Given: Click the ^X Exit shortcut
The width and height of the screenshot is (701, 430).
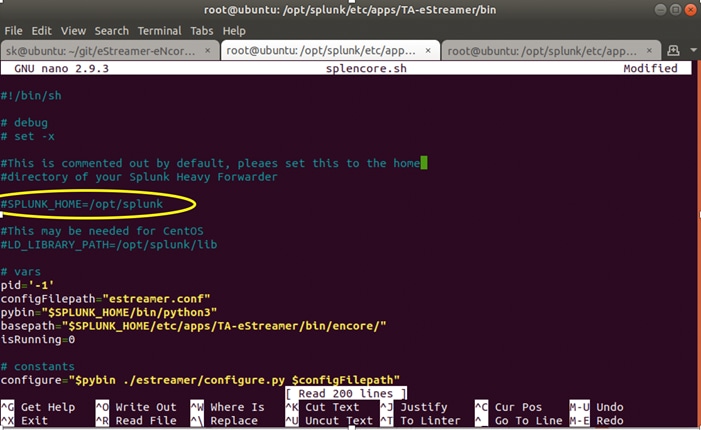Looking at the screenshot, I should [x=24, y=421].
